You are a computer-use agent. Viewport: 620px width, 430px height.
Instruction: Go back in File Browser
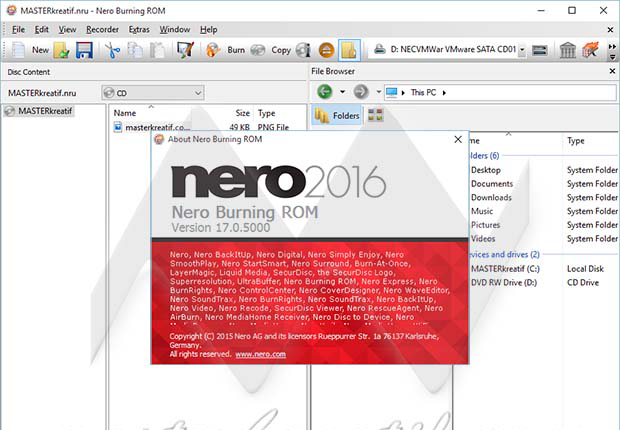coord(325,92)
